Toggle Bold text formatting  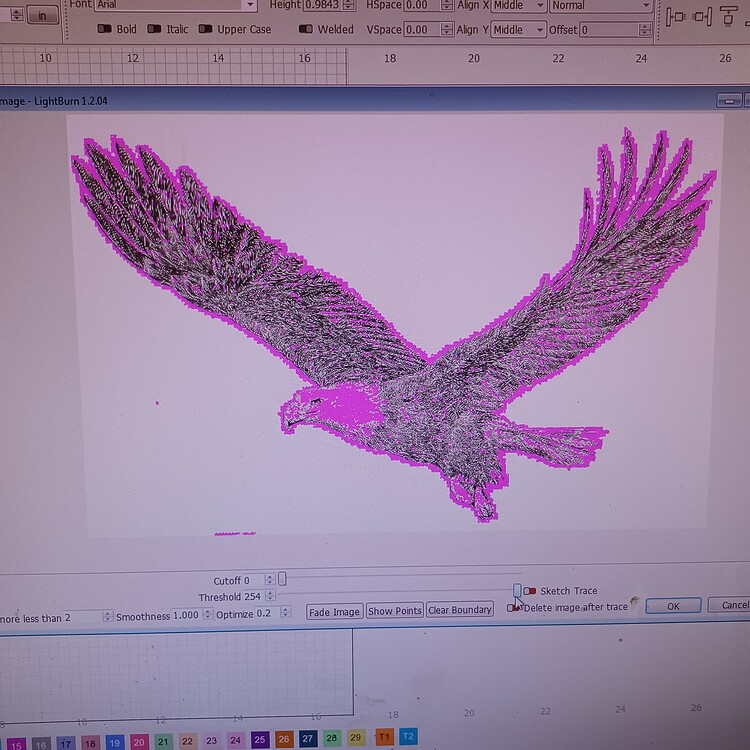click(x=105, y=29)
